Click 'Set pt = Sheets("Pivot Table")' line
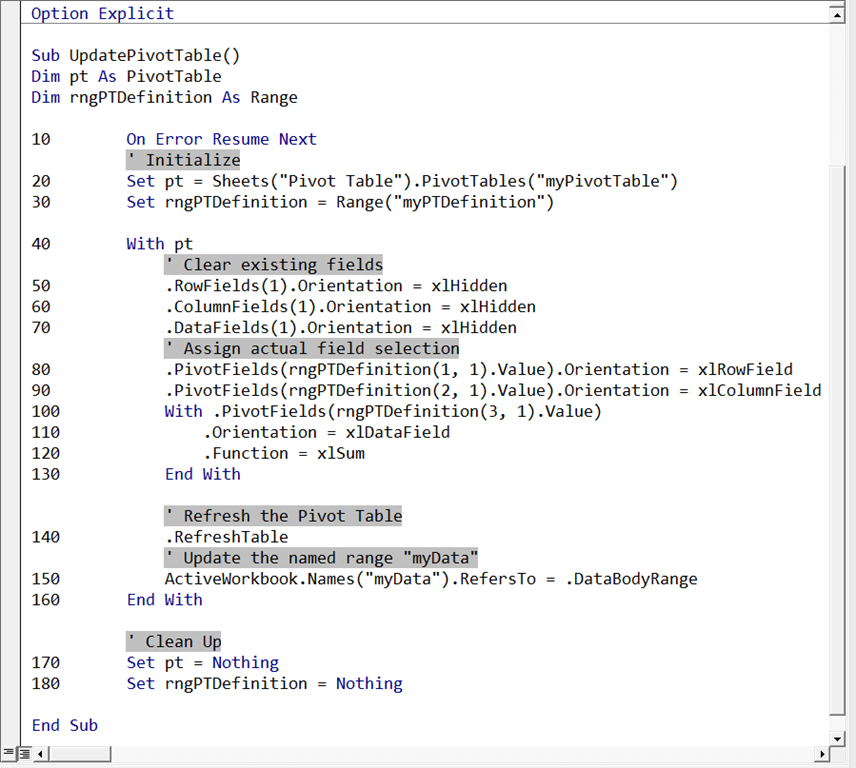This screenshot has width=856, height=768. click(402, 181)
